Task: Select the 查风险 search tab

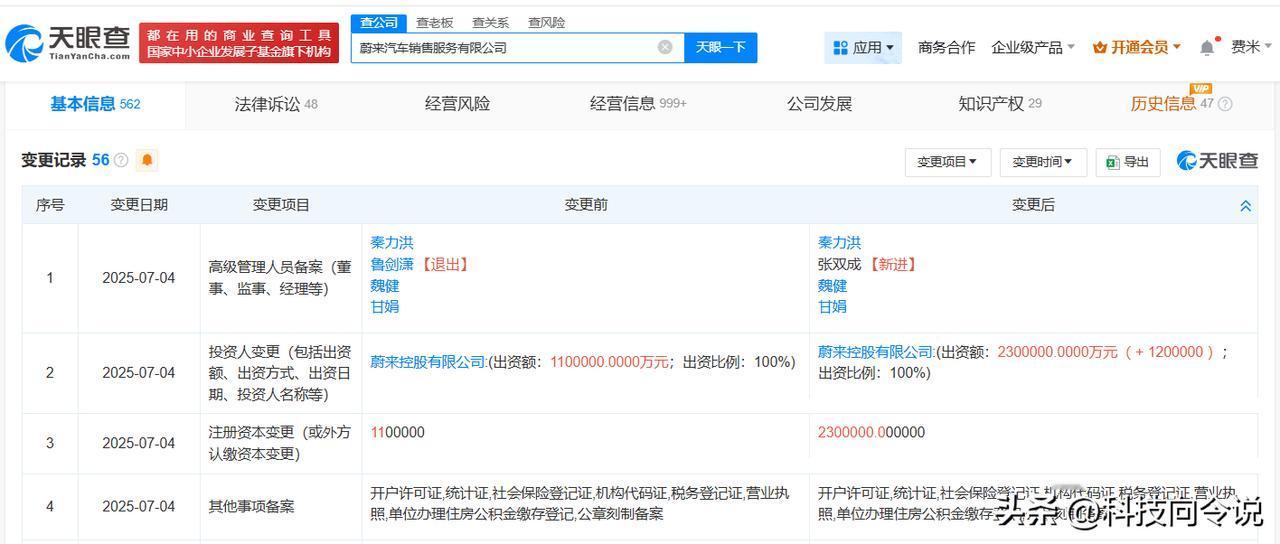Action: (x=546, y=22)
